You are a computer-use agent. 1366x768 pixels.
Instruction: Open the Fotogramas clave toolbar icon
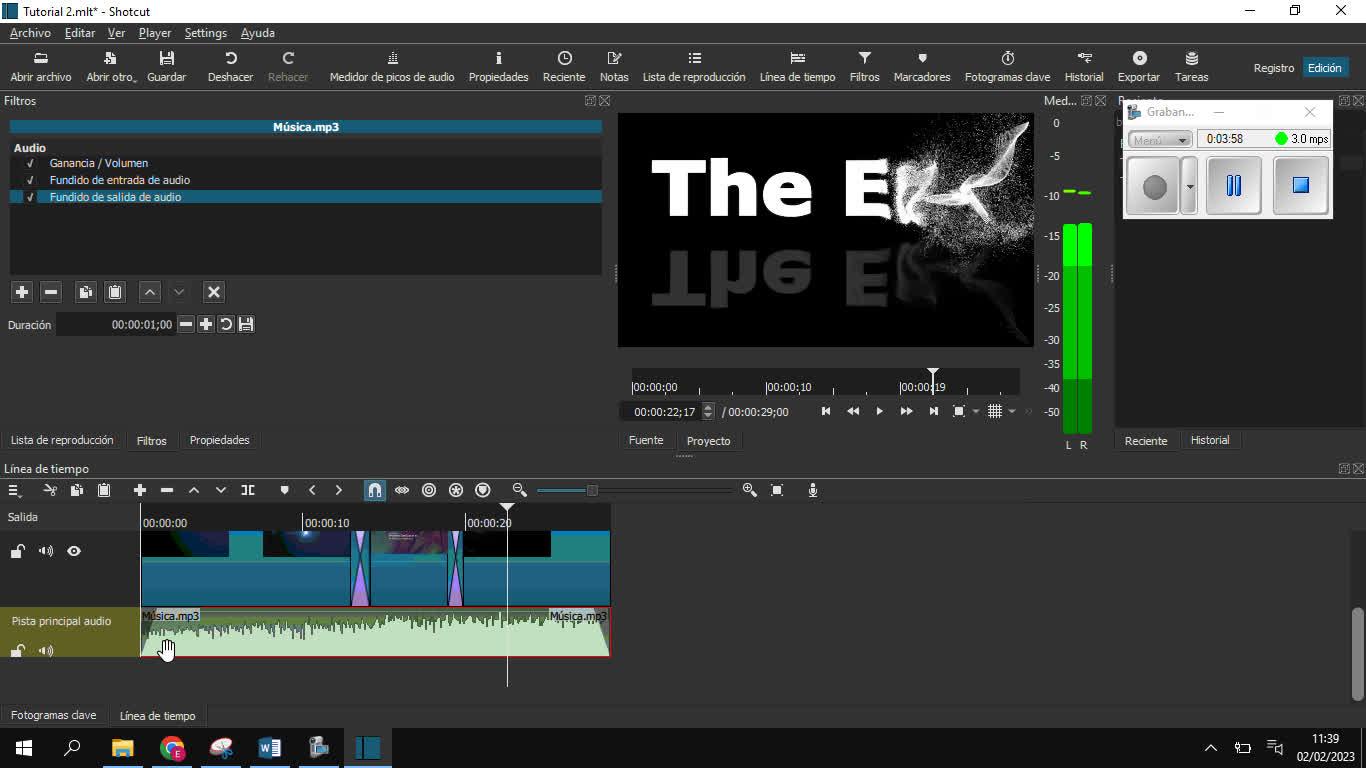[1007, 66]
